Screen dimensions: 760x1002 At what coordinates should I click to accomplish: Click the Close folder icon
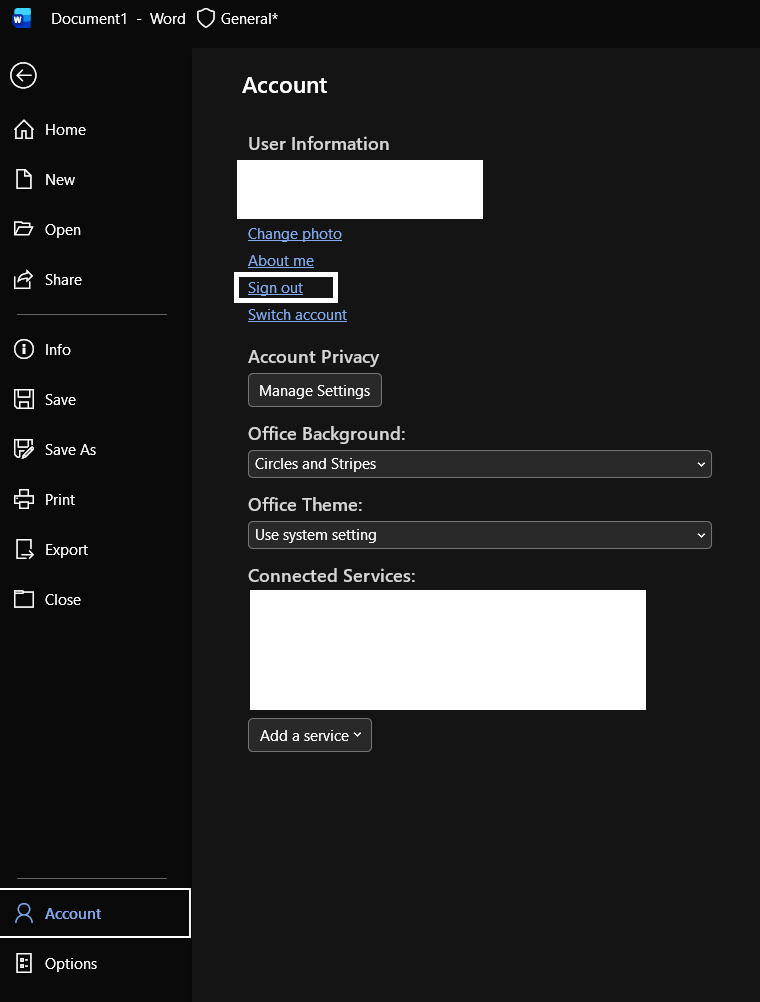tap(24, 599)
